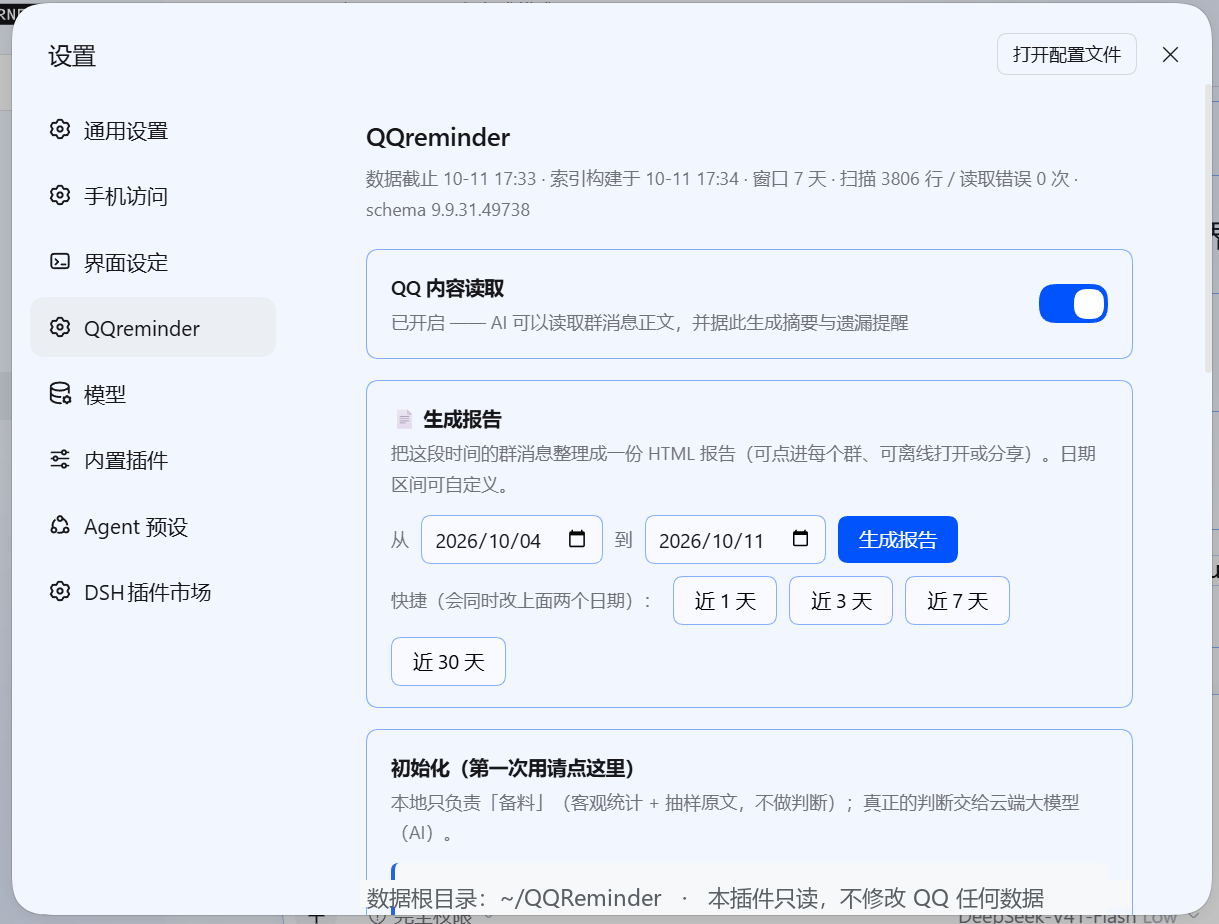Click the gear icon beside DSH插件市场
This screenshot has height=924, width=1219.
coord(60,592)
